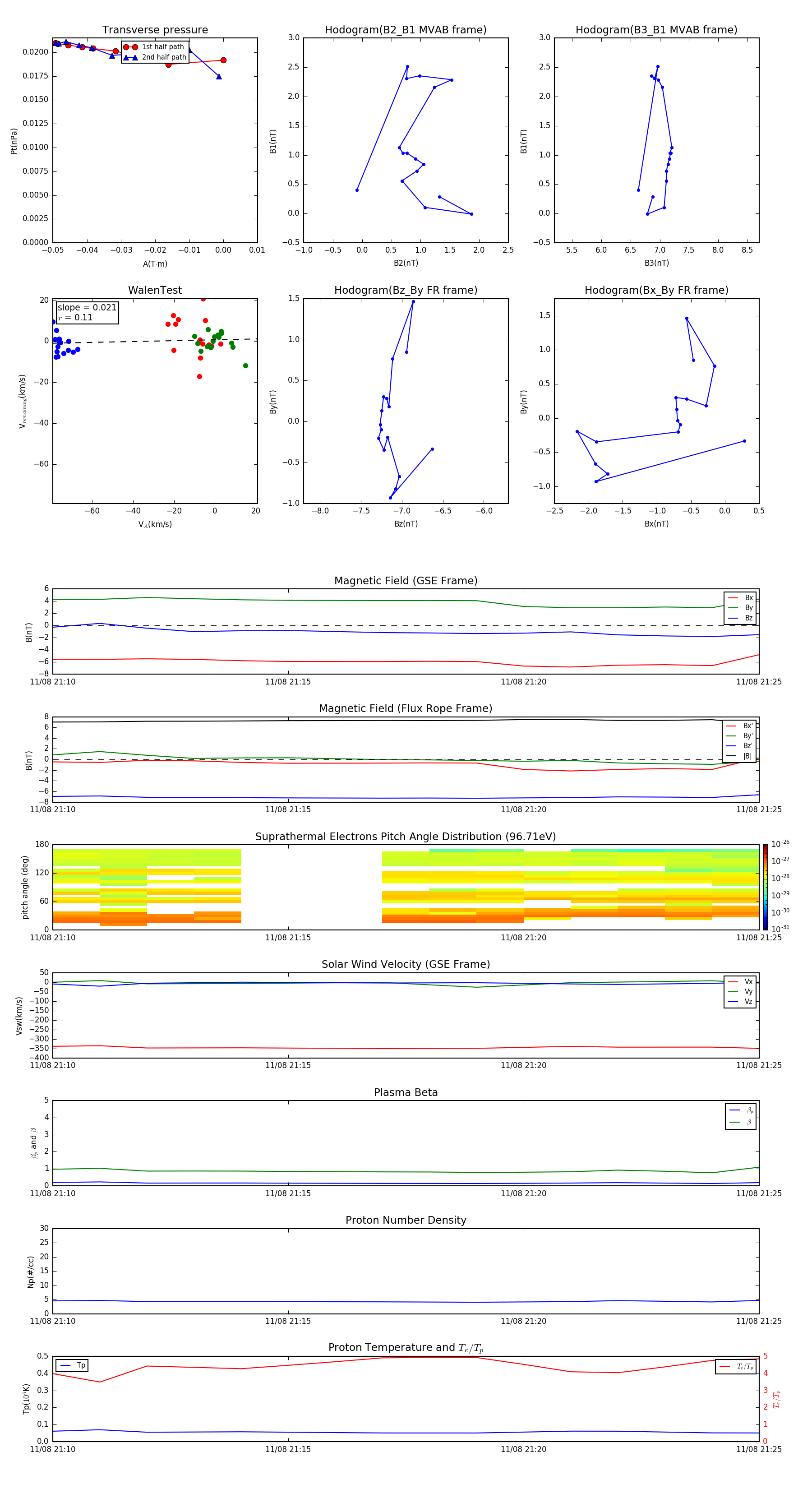
Task: Click the 'Plasma Beta' plot title
Action: (x=406, y=1092)
